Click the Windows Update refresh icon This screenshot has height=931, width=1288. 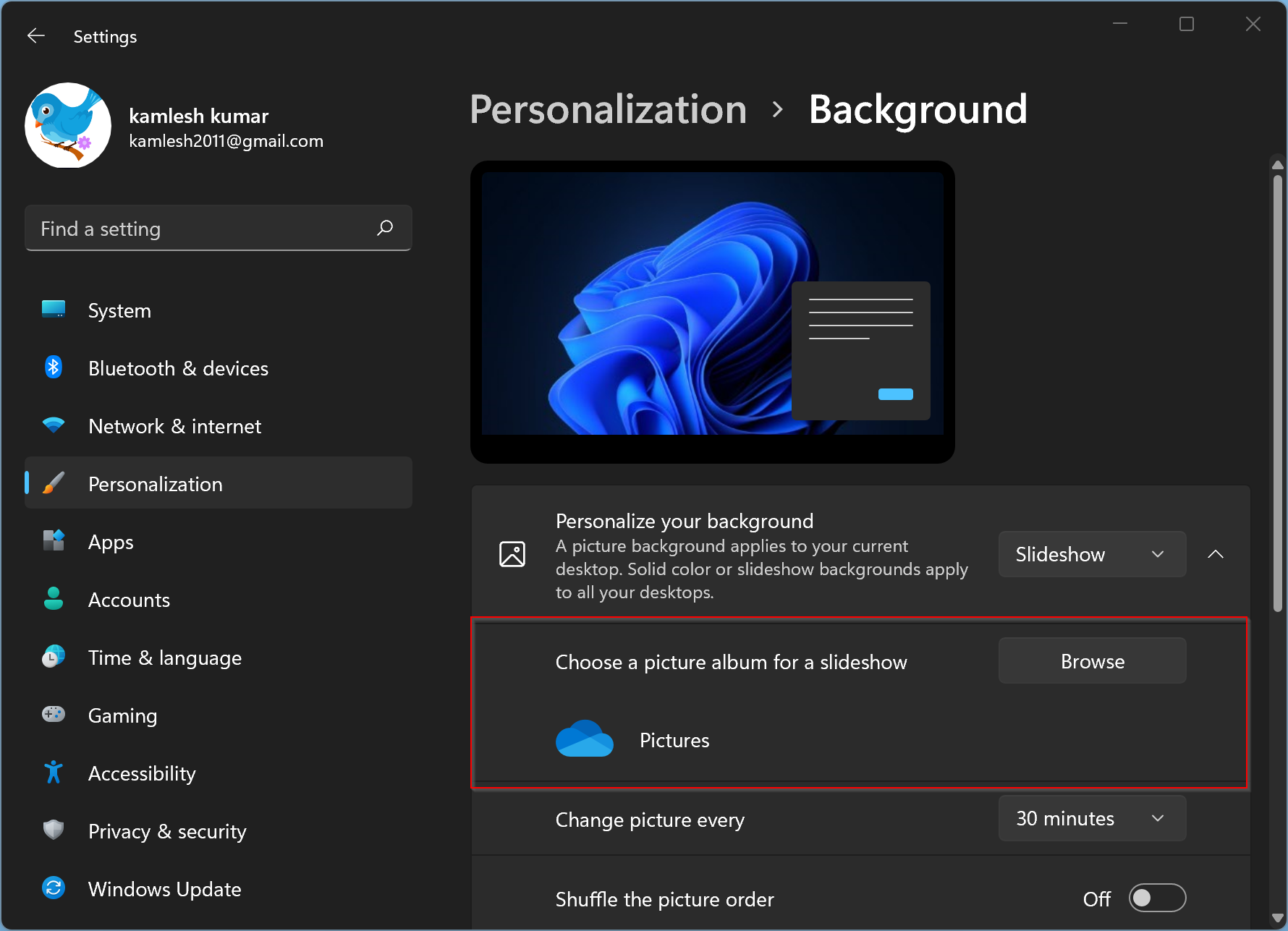[x=54, y=888]
